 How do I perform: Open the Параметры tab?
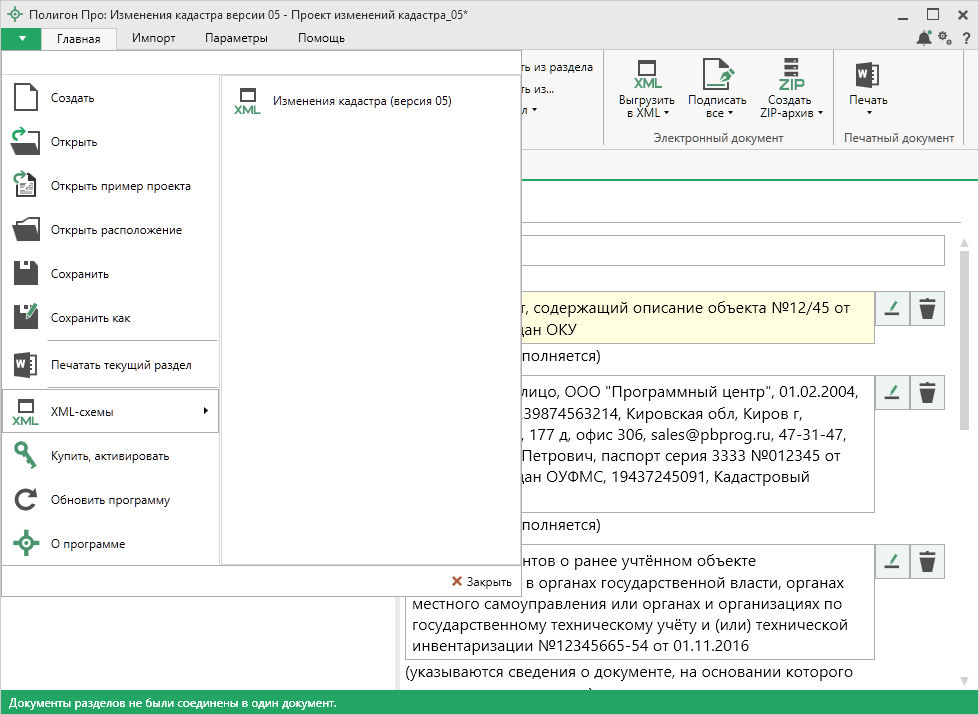[x=236, y=38]
